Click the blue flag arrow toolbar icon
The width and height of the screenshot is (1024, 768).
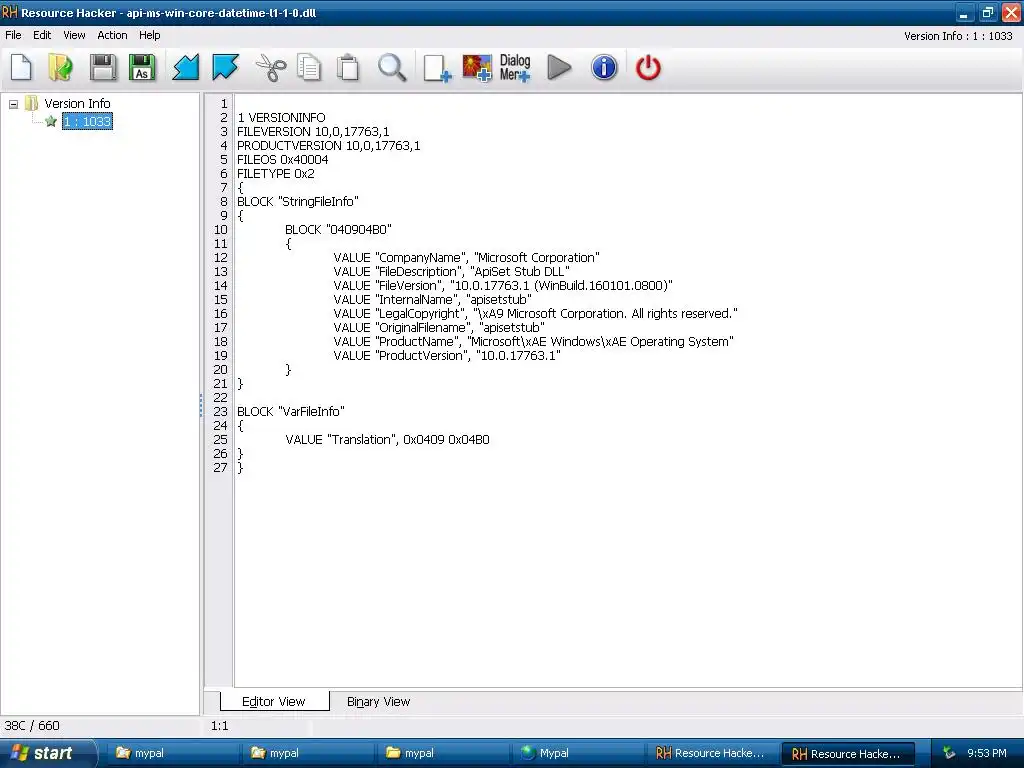pyautogui.click(x=225, y=67)
